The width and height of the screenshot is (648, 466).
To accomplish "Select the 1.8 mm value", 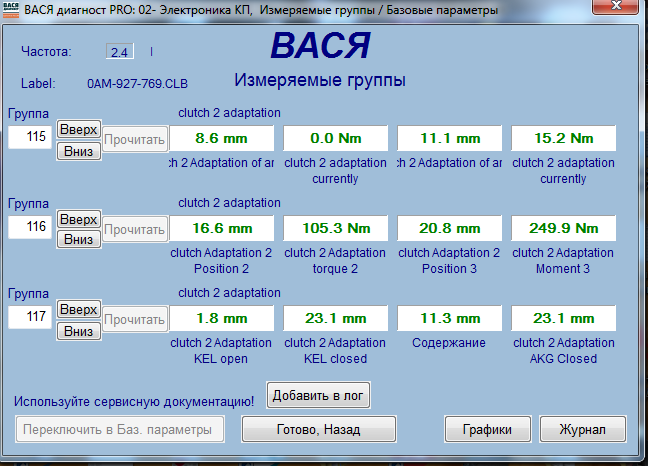I will click(222, 318).
